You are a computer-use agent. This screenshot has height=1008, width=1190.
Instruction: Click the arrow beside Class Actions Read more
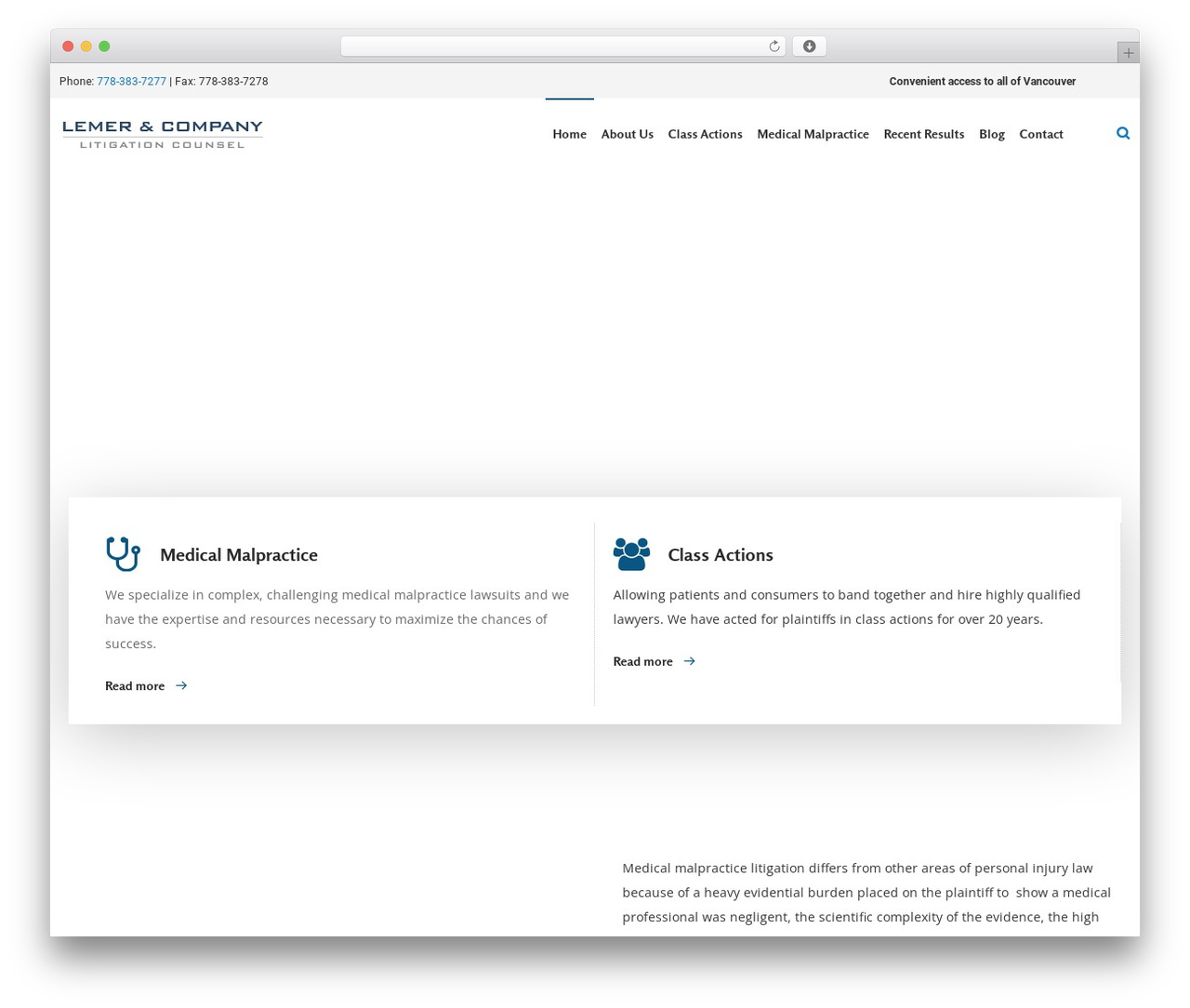coord(689,661)
